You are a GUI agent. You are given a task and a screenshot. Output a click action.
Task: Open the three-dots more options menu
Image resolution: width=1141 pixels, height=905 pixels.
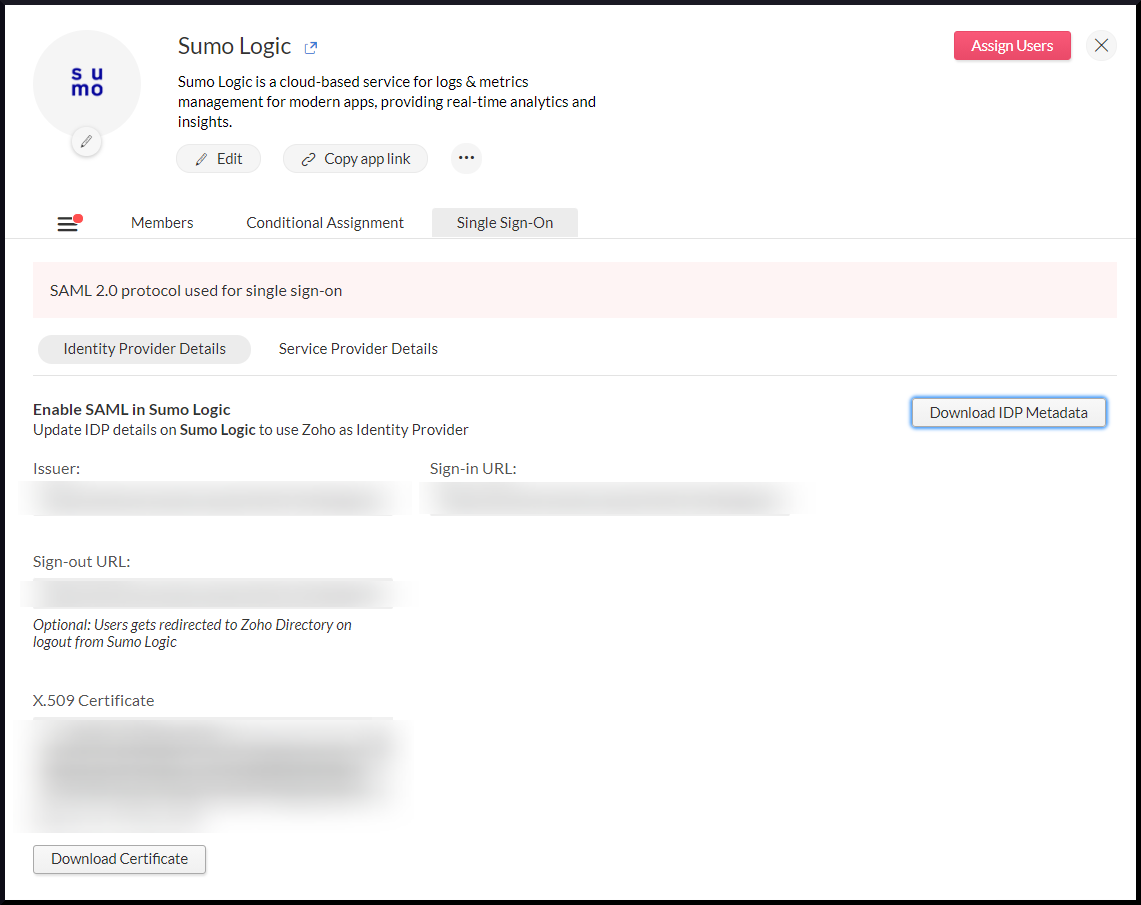466,158
